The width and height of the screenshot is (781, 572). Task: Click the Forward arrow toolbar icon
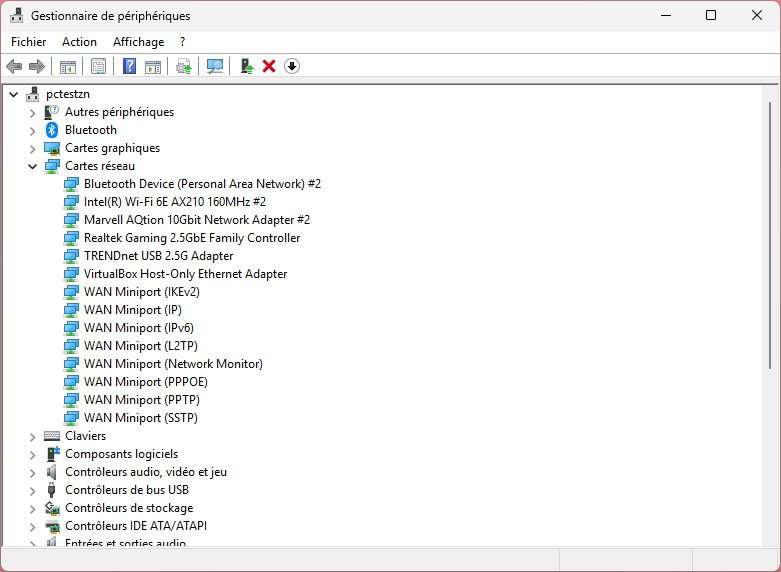37,66
